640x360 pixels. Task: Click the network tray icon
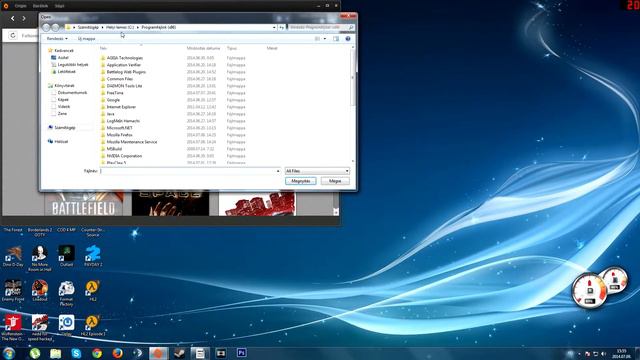(596, 354)
